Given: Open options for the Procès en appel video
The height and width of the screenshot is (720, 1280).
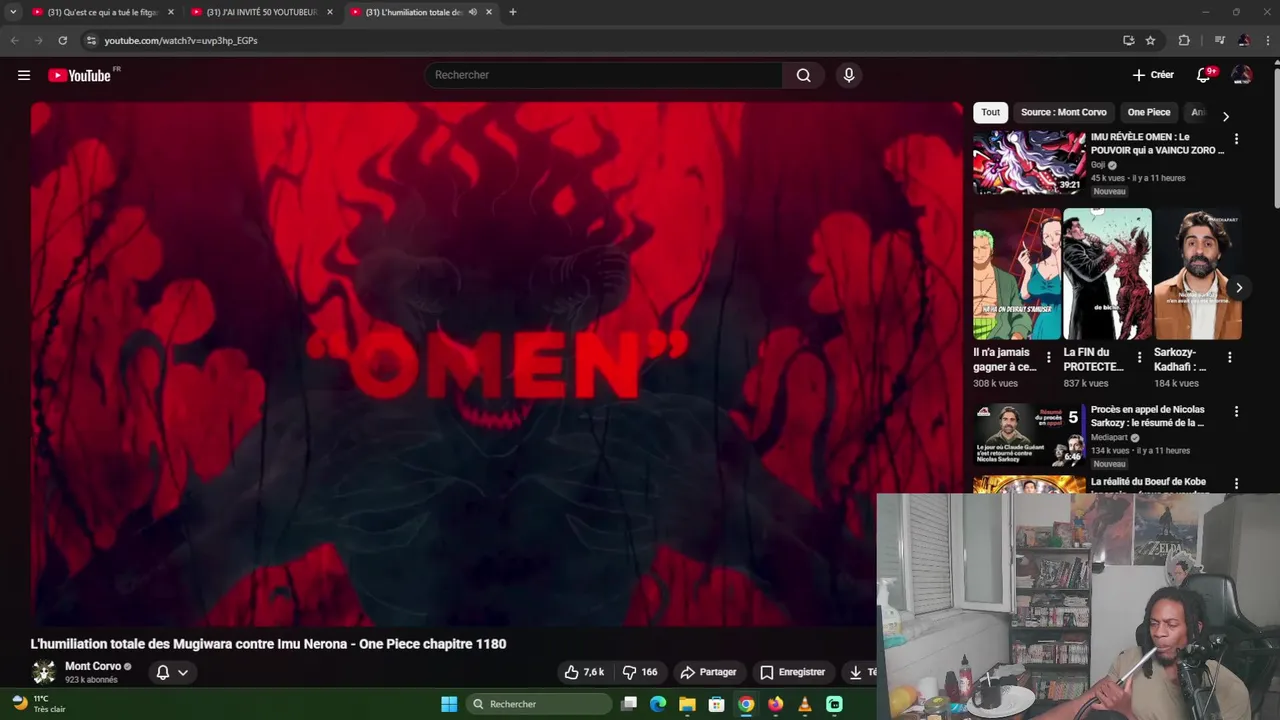Looking at the screenshot, I should pyautogui.click(x=1236, y=411).
